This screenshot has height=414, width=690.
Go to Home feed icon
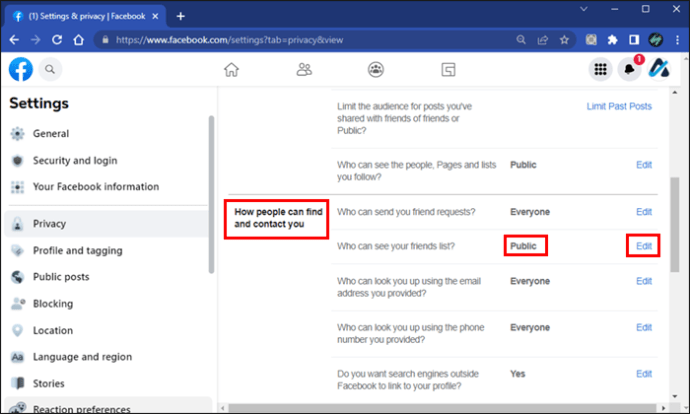[x=231, y=69]
